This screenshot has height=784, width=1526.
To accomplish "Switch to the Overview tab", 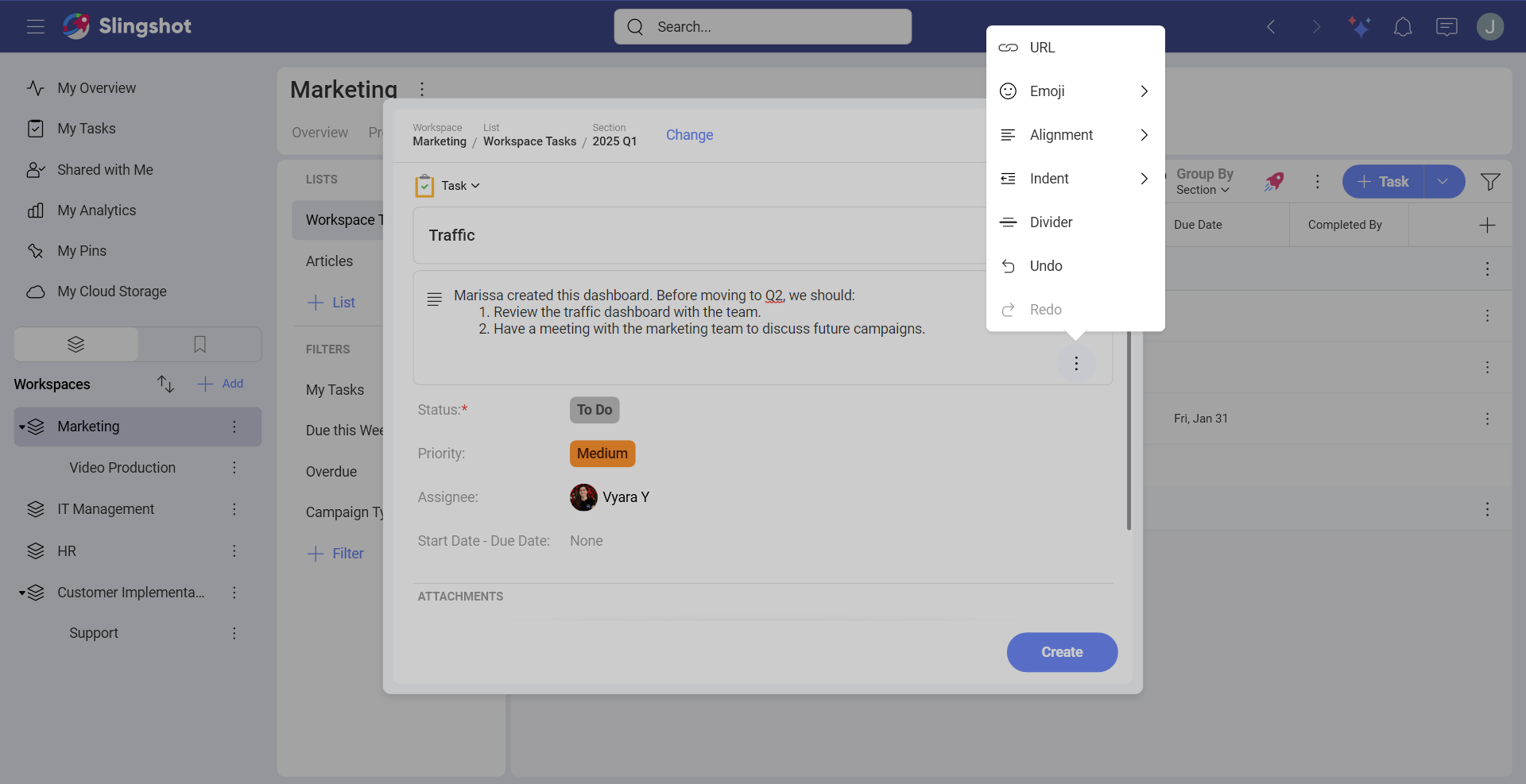I will point(320,133).
